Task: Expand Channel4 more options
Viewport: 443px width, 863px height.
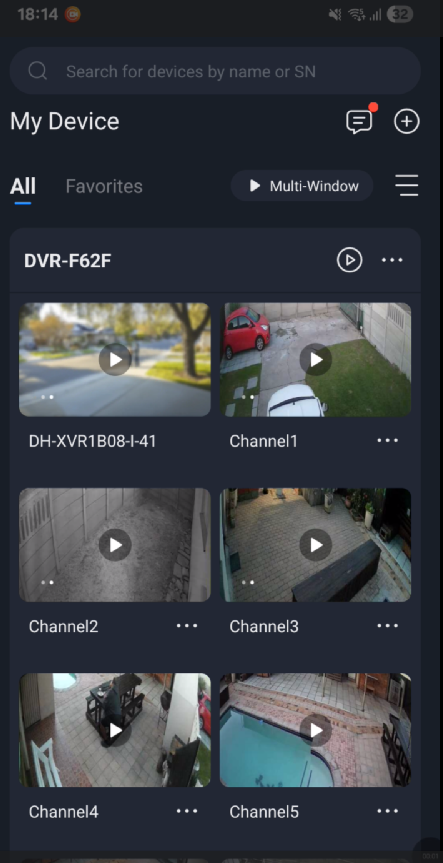Action: coord(187,811)
